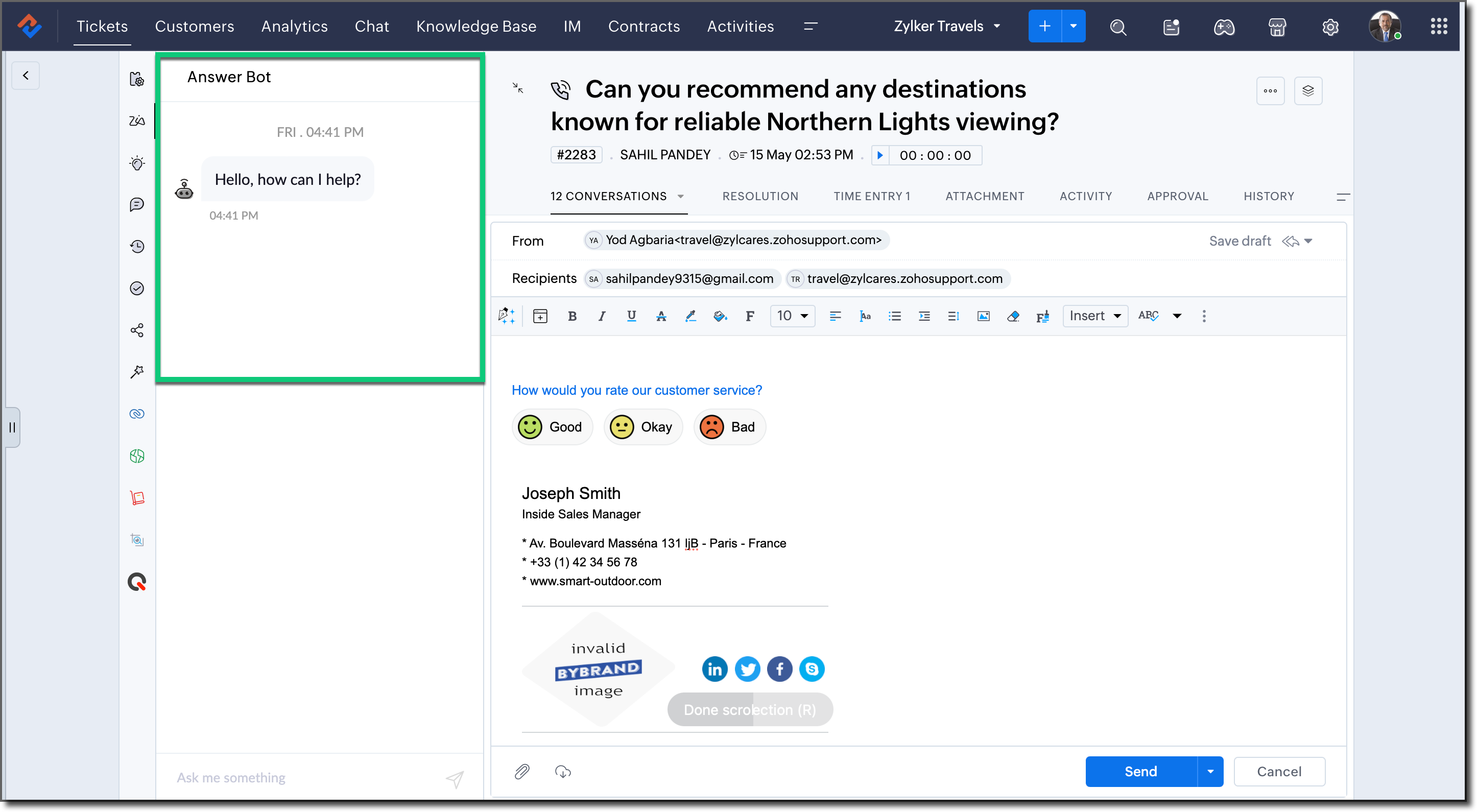Click the paperclip attach file icon
The height and width of the screenshot is (812, 1477).
522,771
